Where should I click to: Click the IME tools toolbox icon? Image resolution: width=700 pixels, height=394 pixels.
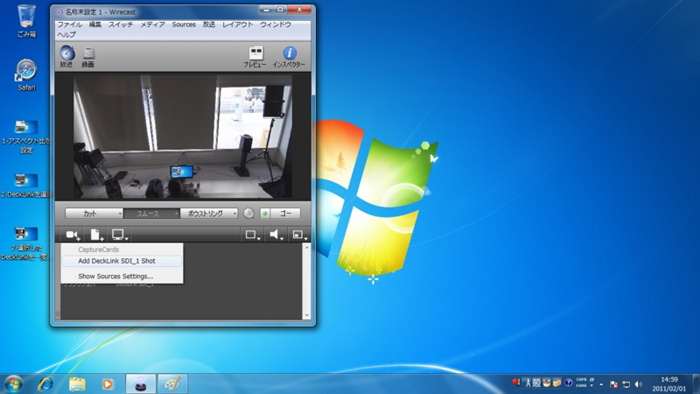point(557,382)
